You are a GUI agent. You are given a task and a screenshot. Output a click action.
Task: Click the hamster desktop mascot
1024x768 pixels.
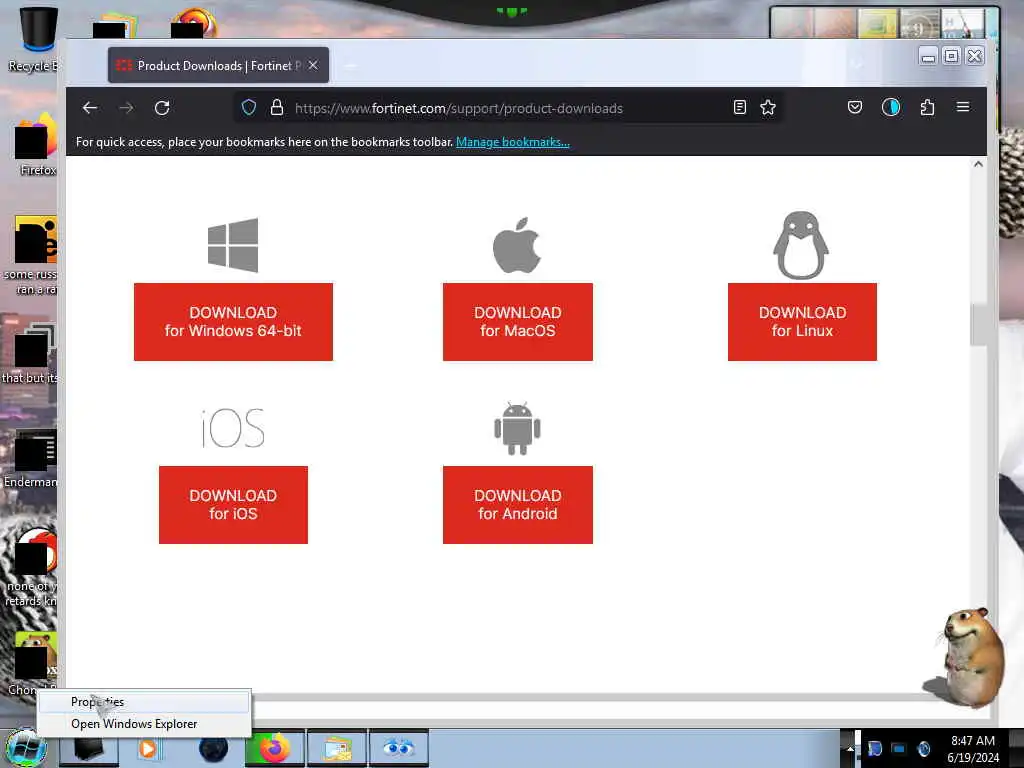970,656
